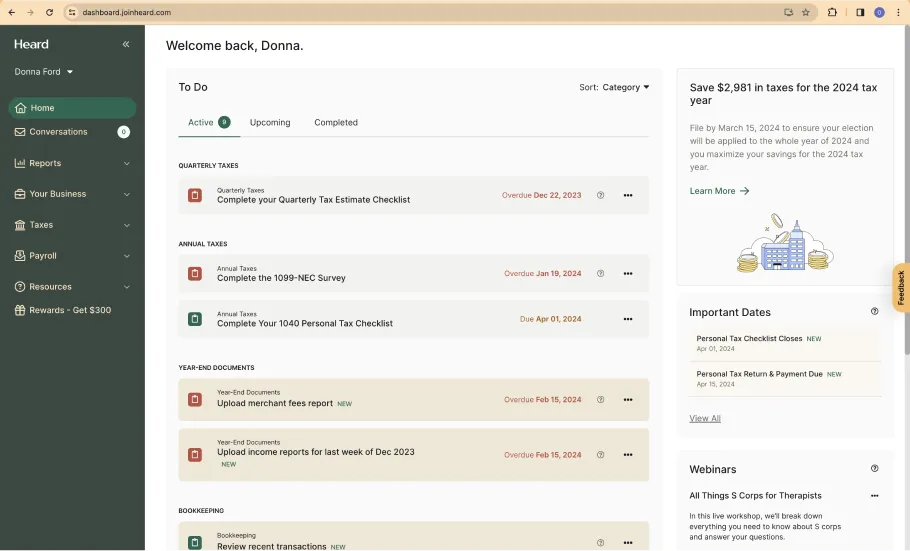Image resolution: width=910 pixels, height=551 pixels.
Task: Click clipboard icon for merchant fees report
Action: 195,399
